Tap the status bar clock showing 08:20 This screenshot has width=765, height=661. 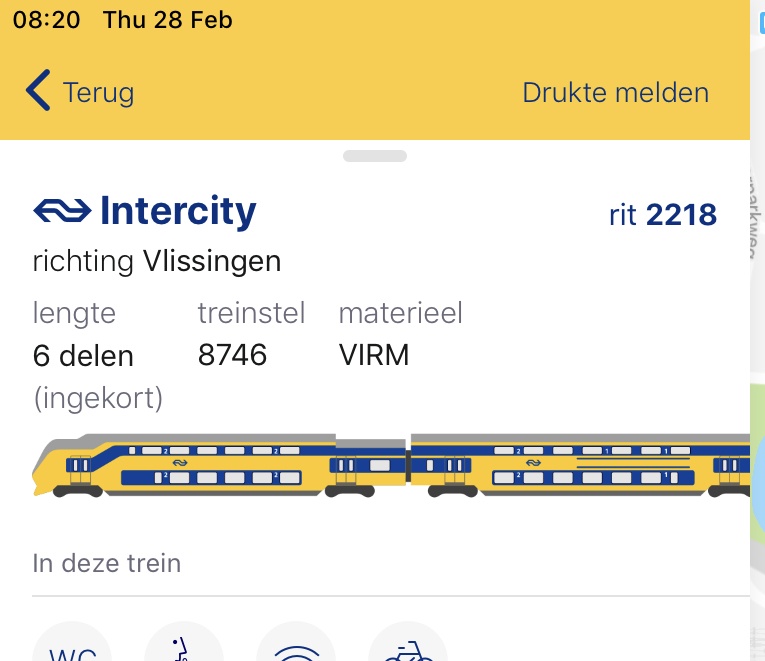pos(47,20)
